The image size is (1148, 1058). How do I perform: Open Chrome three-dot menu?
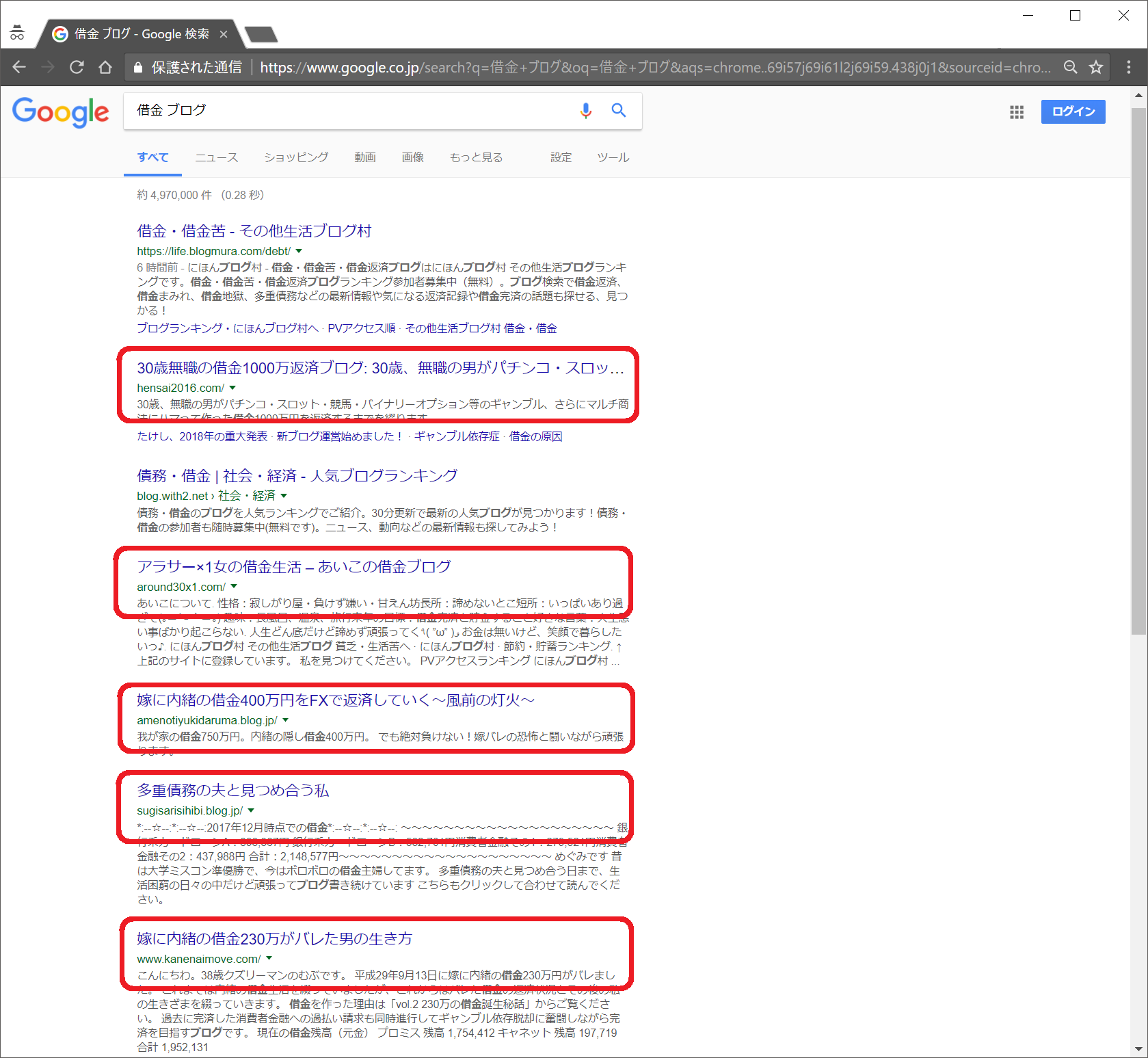1128,67
